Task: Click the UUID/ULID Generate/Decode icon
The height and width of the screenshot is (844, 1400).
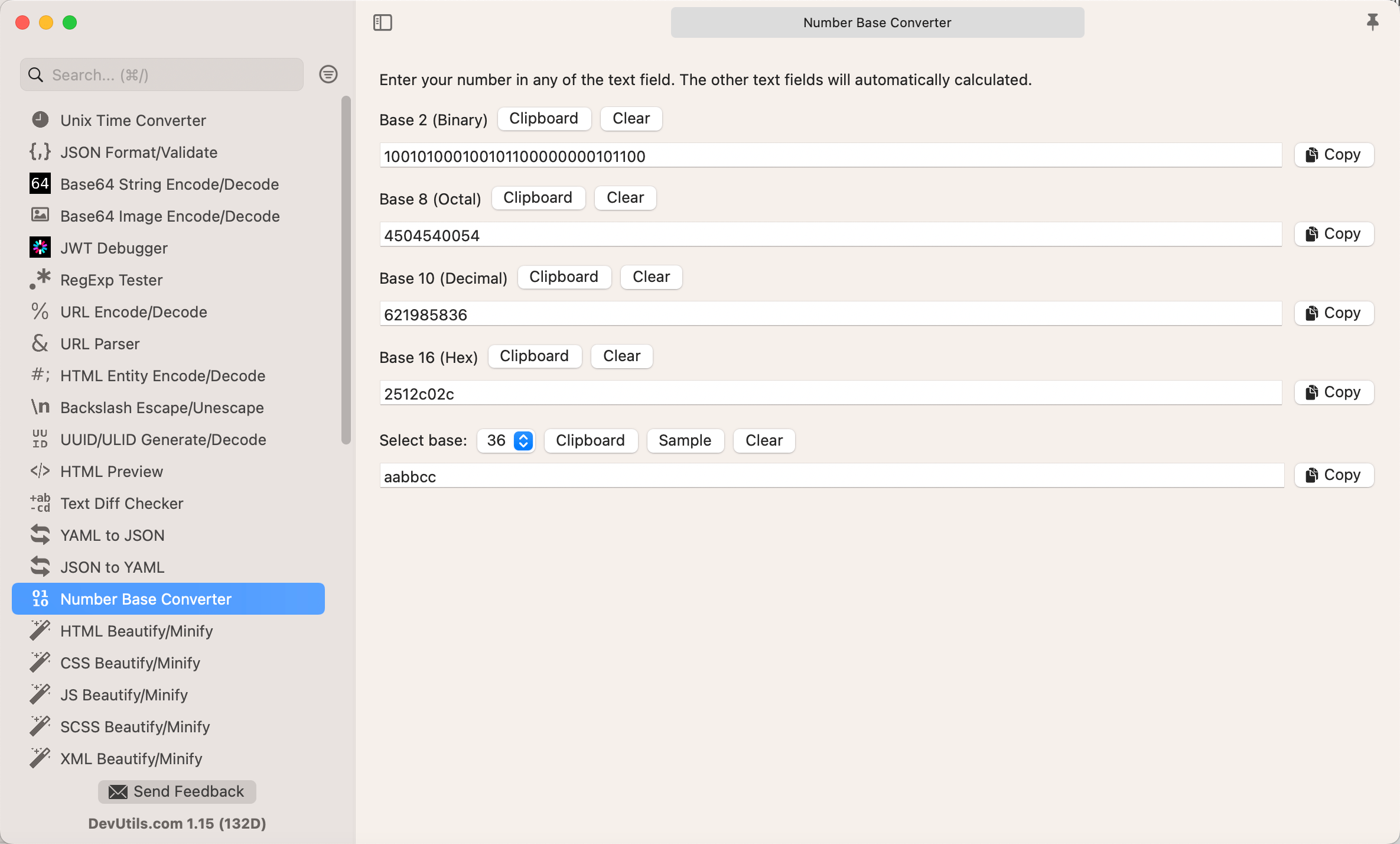Action: tap(40, 439)
